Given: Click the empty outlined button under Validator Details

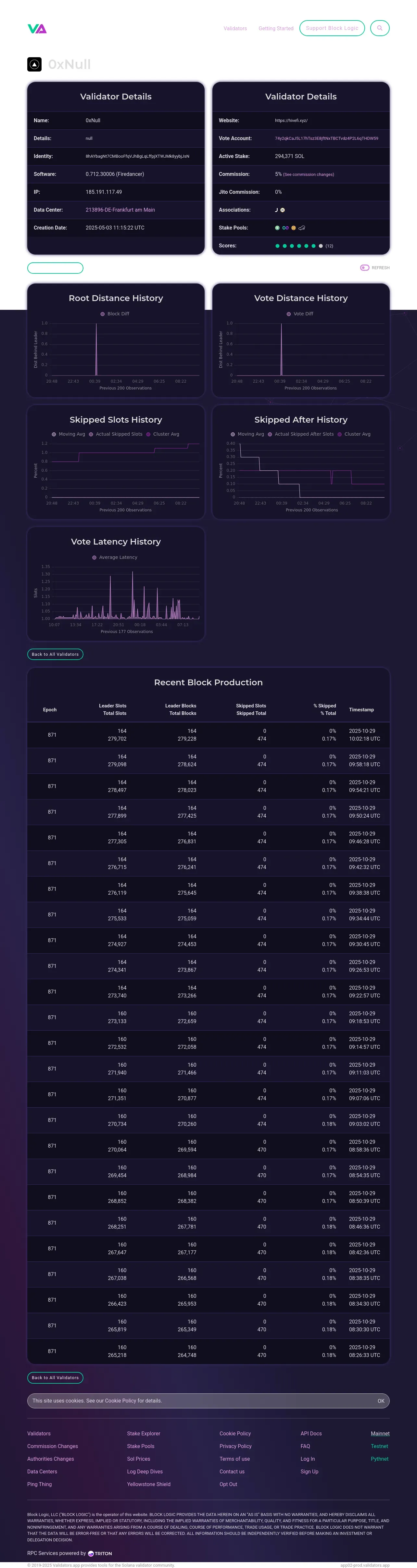Looking at the screenshot, I should click(55, 268).
